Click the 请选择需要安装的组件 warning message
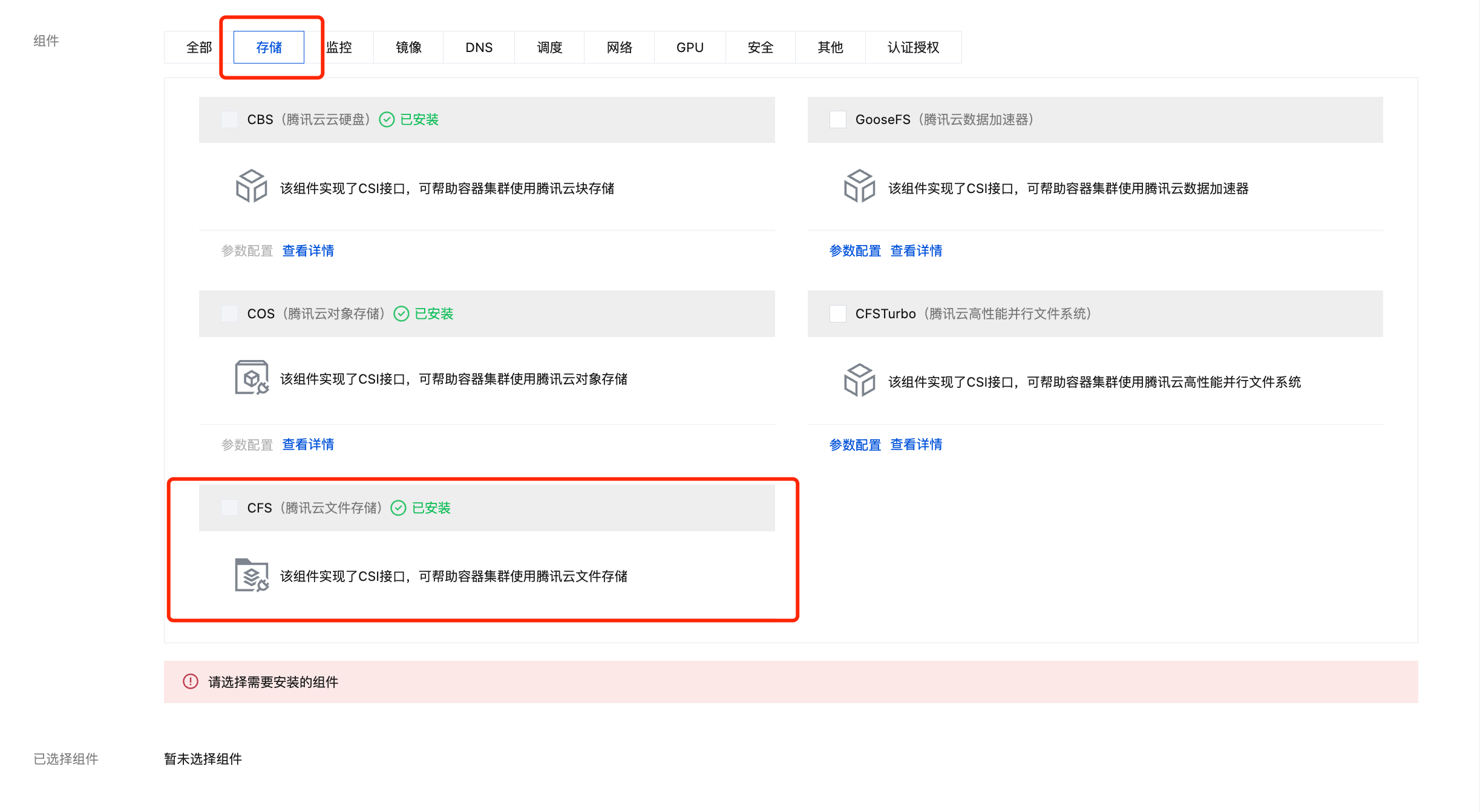This screenshot has height=812, width=1480. point(273,682)
